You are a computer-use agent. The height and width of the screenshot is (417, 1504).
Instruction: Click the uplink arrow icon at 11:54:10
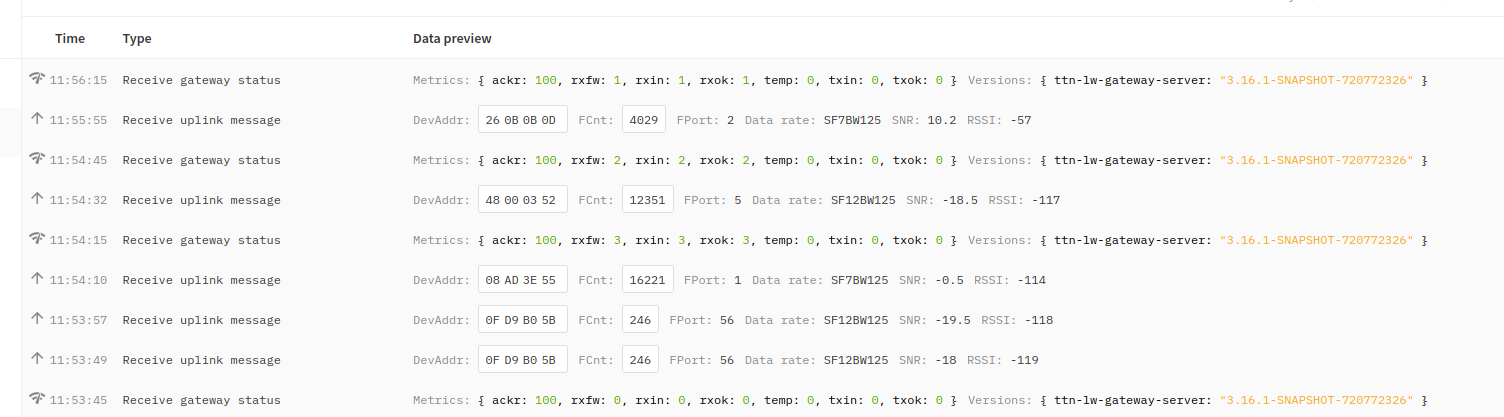[37, 279]
